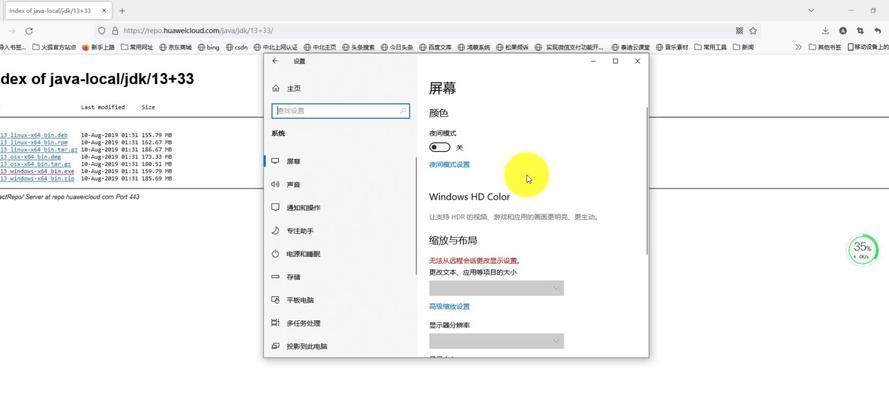Open the 京东商城 bookmark

tap(175, 47)
